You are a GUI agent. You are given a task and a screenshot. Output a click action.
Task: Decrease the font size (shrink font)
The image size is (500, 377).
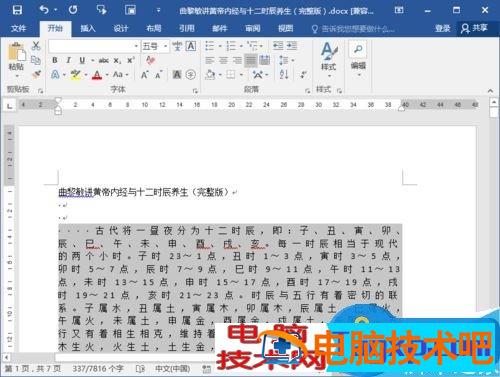pyautogui.click(x=158, y=75)
